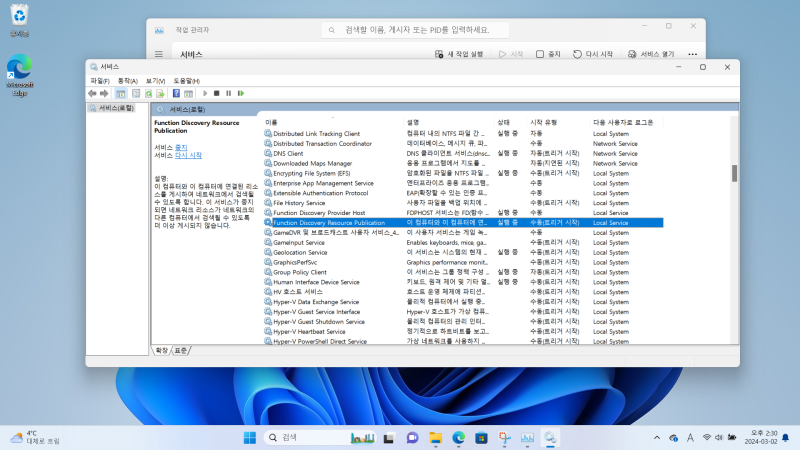Click the services list vertical scrollbar thumb
The width and height of the screenshot is (800, 450).
tap(734, 173)
